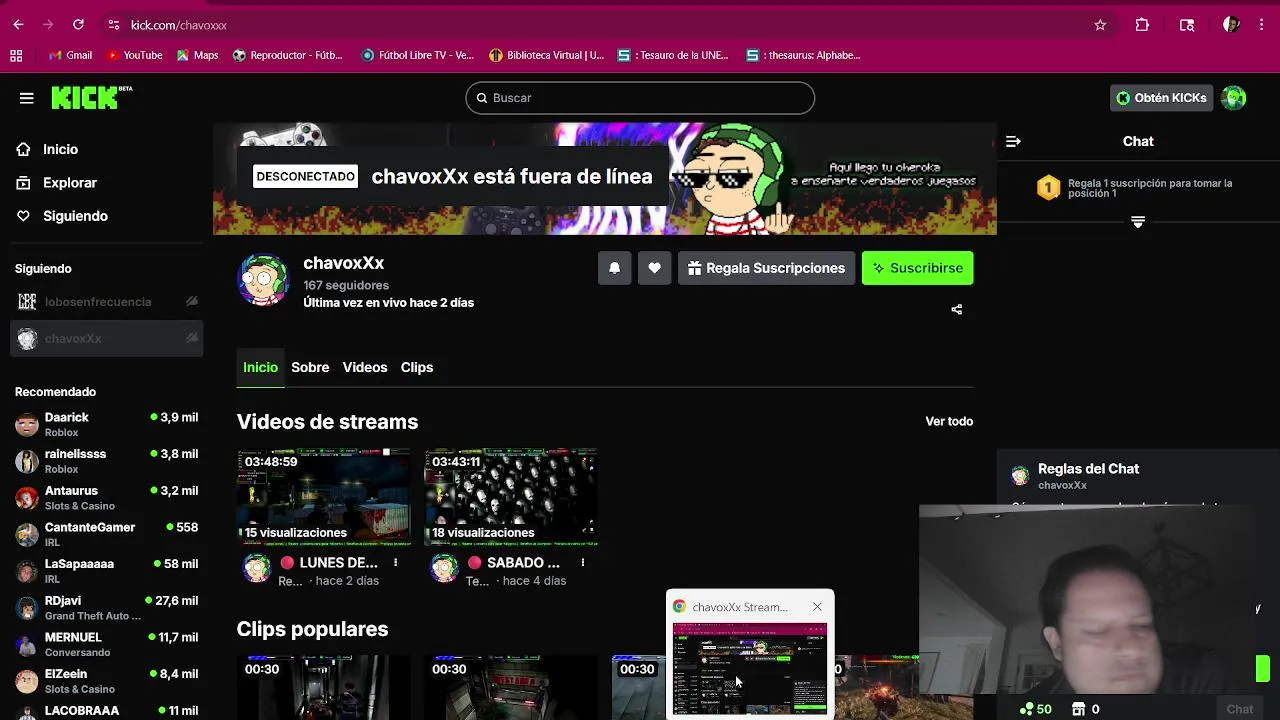The width and height of the screenshot is (1280, 720).
Task: Open rainelissss recommended channel
Action: click(106, 461)
